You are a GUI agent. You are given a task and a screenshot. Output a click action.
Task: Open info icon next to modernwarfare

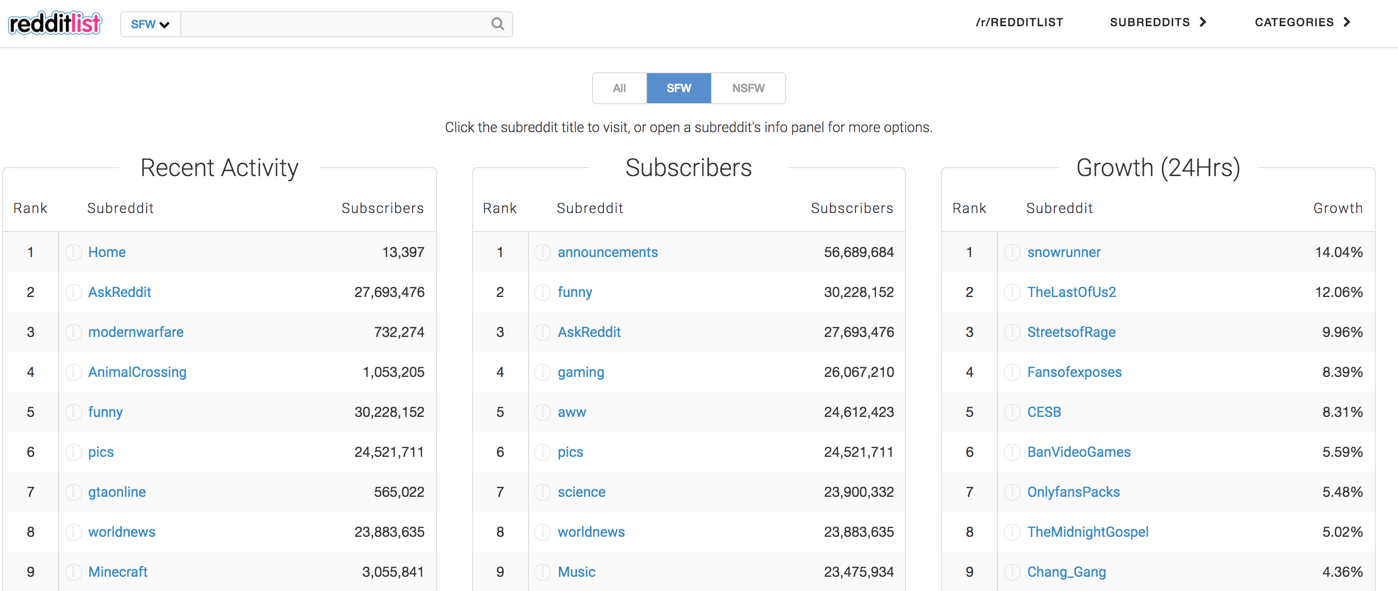coord(73,332)
